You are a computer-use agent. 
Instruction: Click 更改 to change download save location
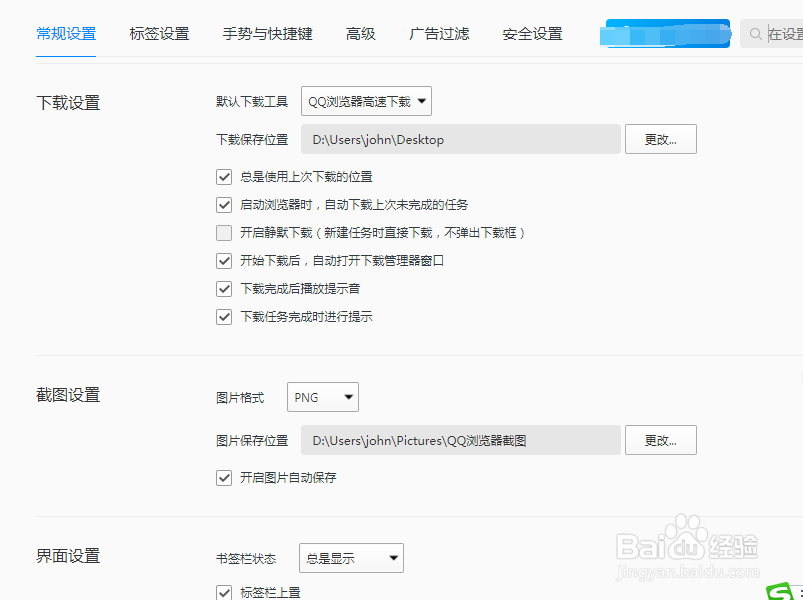tap(660, 139)
